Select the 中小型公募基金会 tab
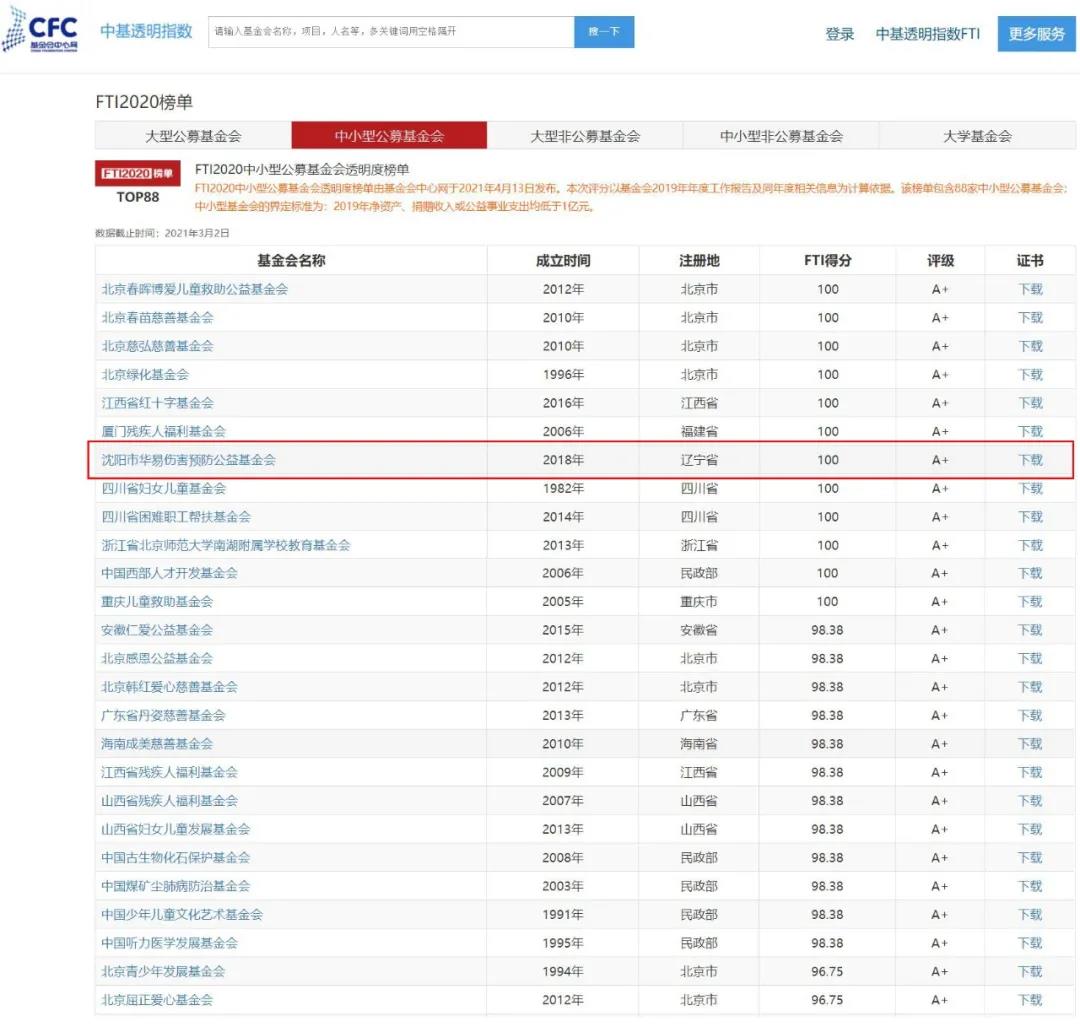Screen dimensions: 1080x1027 coord(389,136)
